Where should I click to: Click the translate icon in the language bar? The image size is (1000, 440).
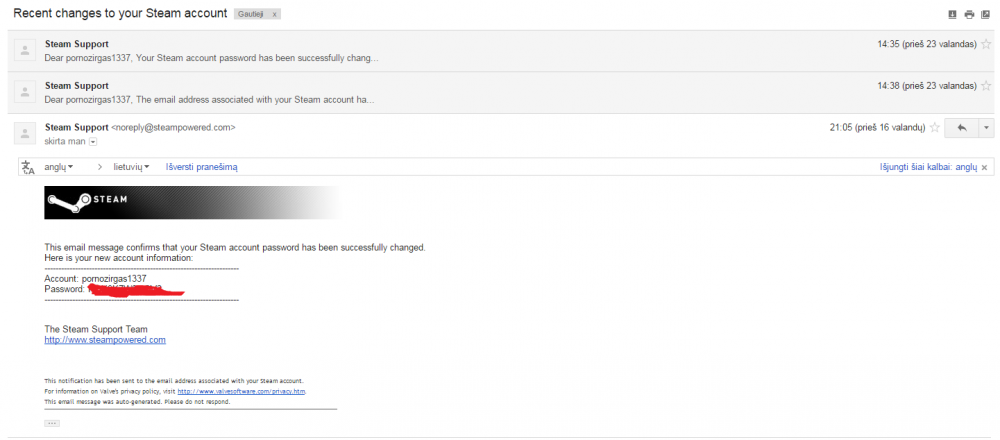coord(28,167)
